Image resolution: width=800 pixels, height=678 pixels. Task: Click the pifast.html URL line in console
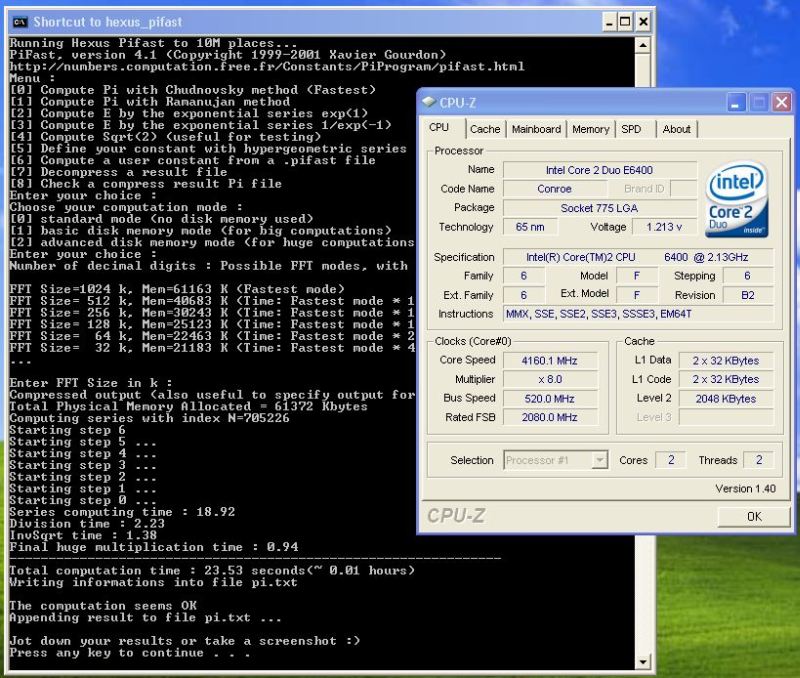point(266,66)
